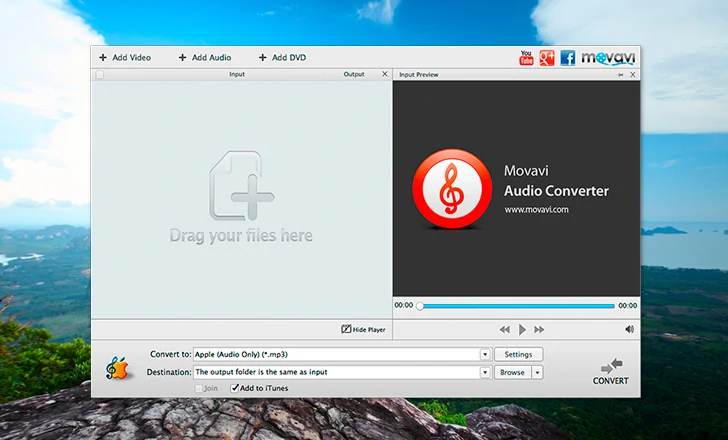Viewport: 728px width, 440px height.
Task: Click the Add DVD button
Action: pyautogui.click(x=282, y=58)
